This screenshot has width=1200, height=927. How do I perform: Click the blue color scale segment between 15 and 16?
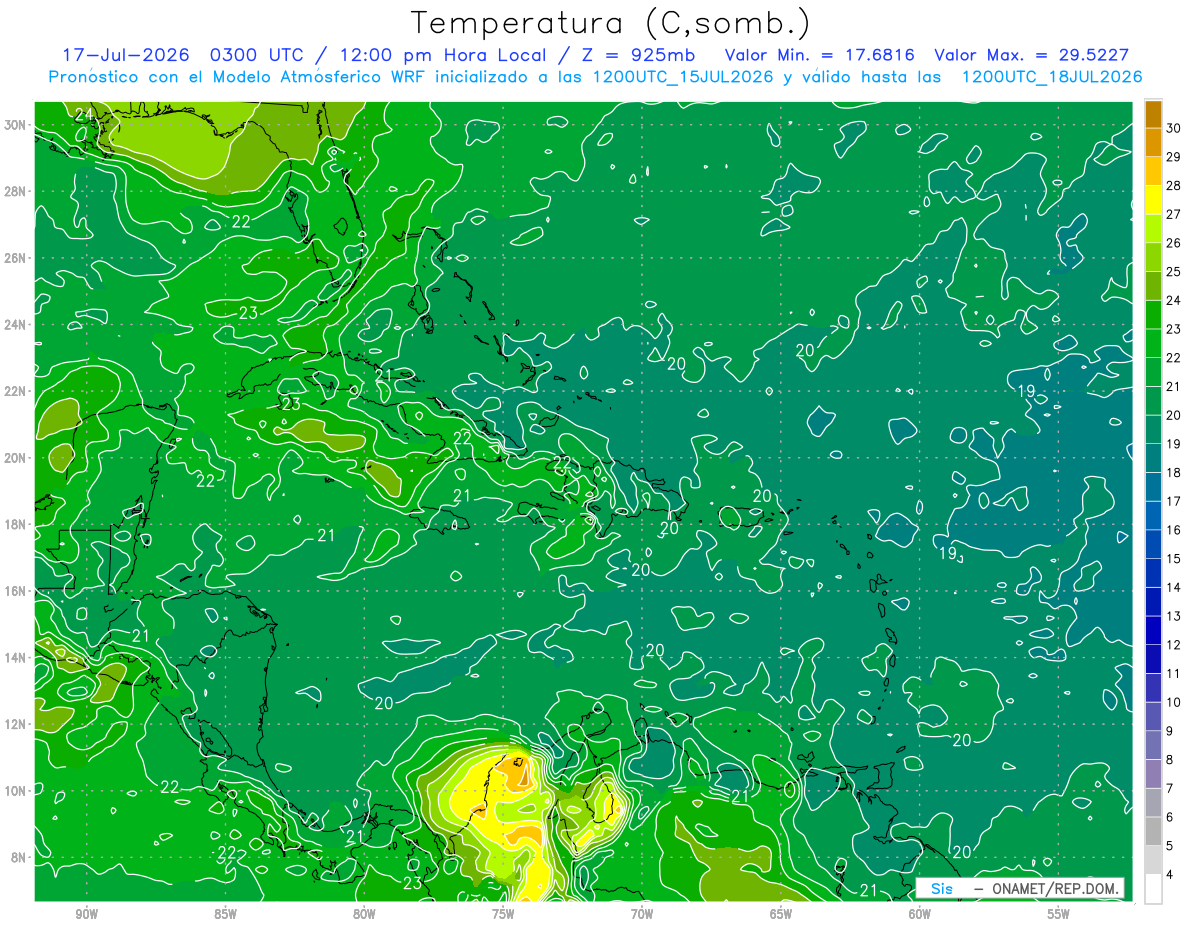click(x=1153, y=544)
